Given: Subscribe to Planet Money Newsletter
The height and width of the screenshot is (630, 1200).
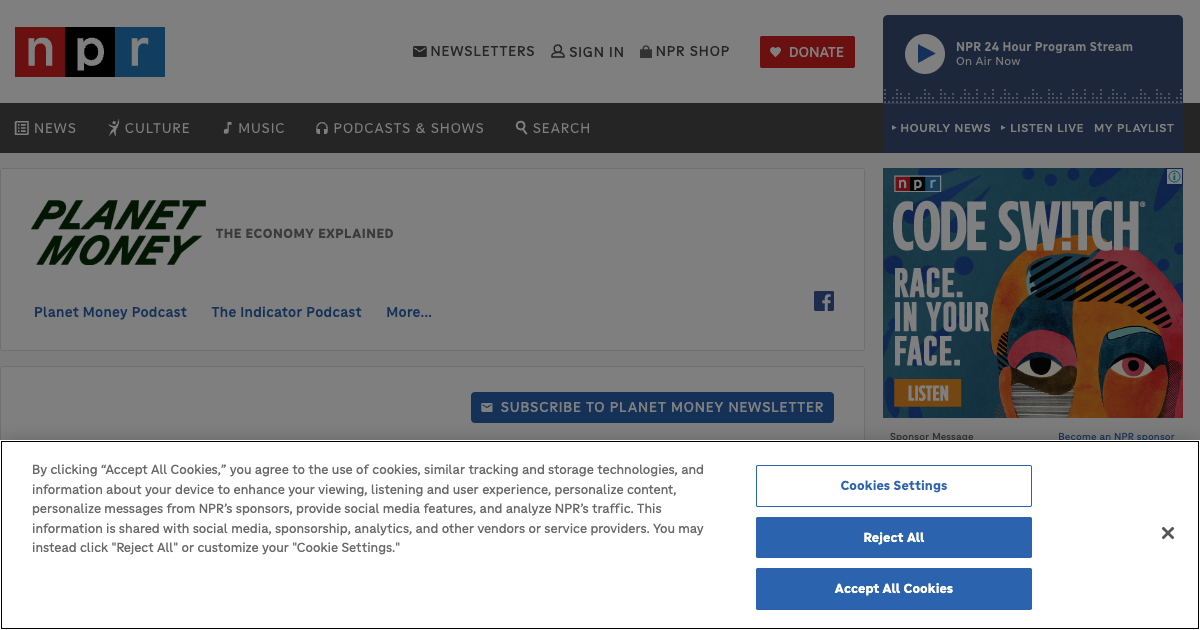Looking at the screenshot, I should 652,407.
